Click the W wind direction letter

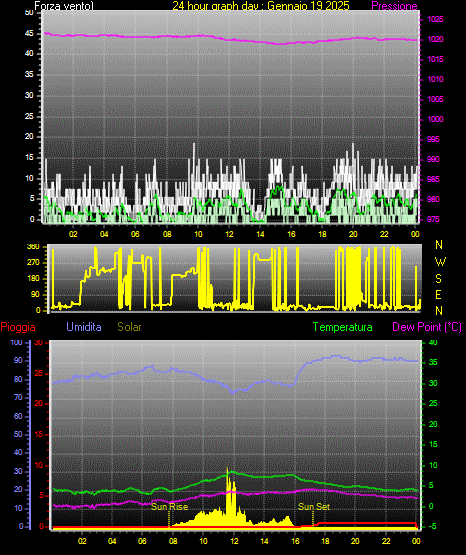pos(440,262)
